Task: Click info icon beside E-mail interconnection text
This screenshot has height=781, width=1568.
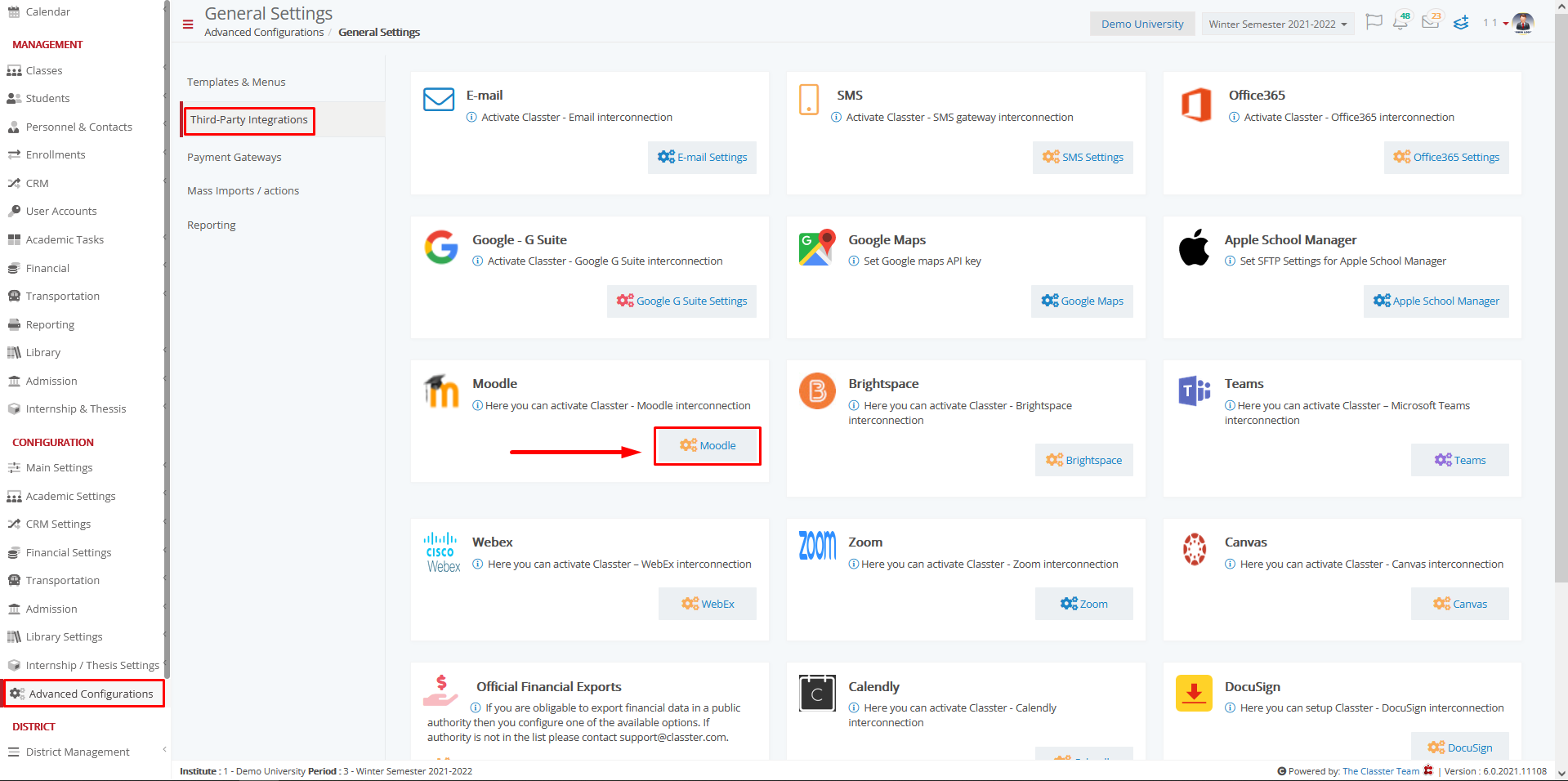Action: tap(471, 118)
